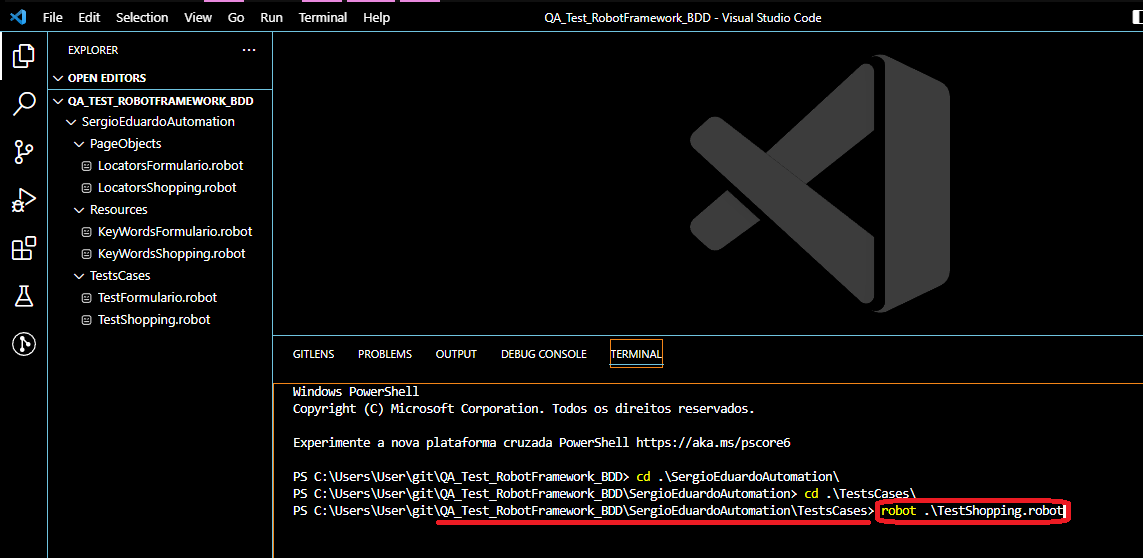Collapse the PageObjects folder

coord(79,144)
